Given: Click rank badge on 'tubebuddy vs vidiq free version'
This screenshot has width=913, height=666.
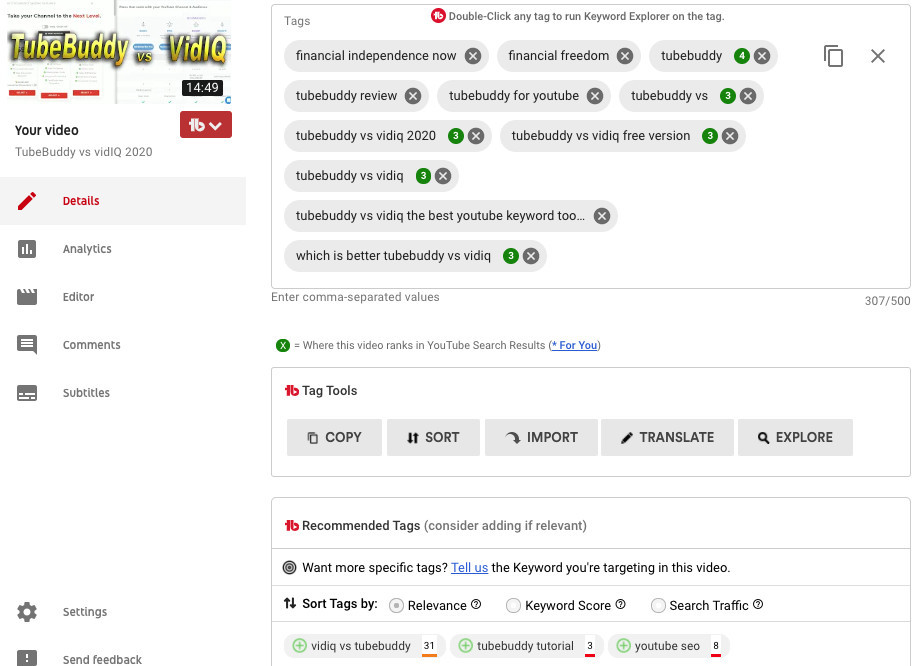Looking at the screenshot, I should [709, 136].
